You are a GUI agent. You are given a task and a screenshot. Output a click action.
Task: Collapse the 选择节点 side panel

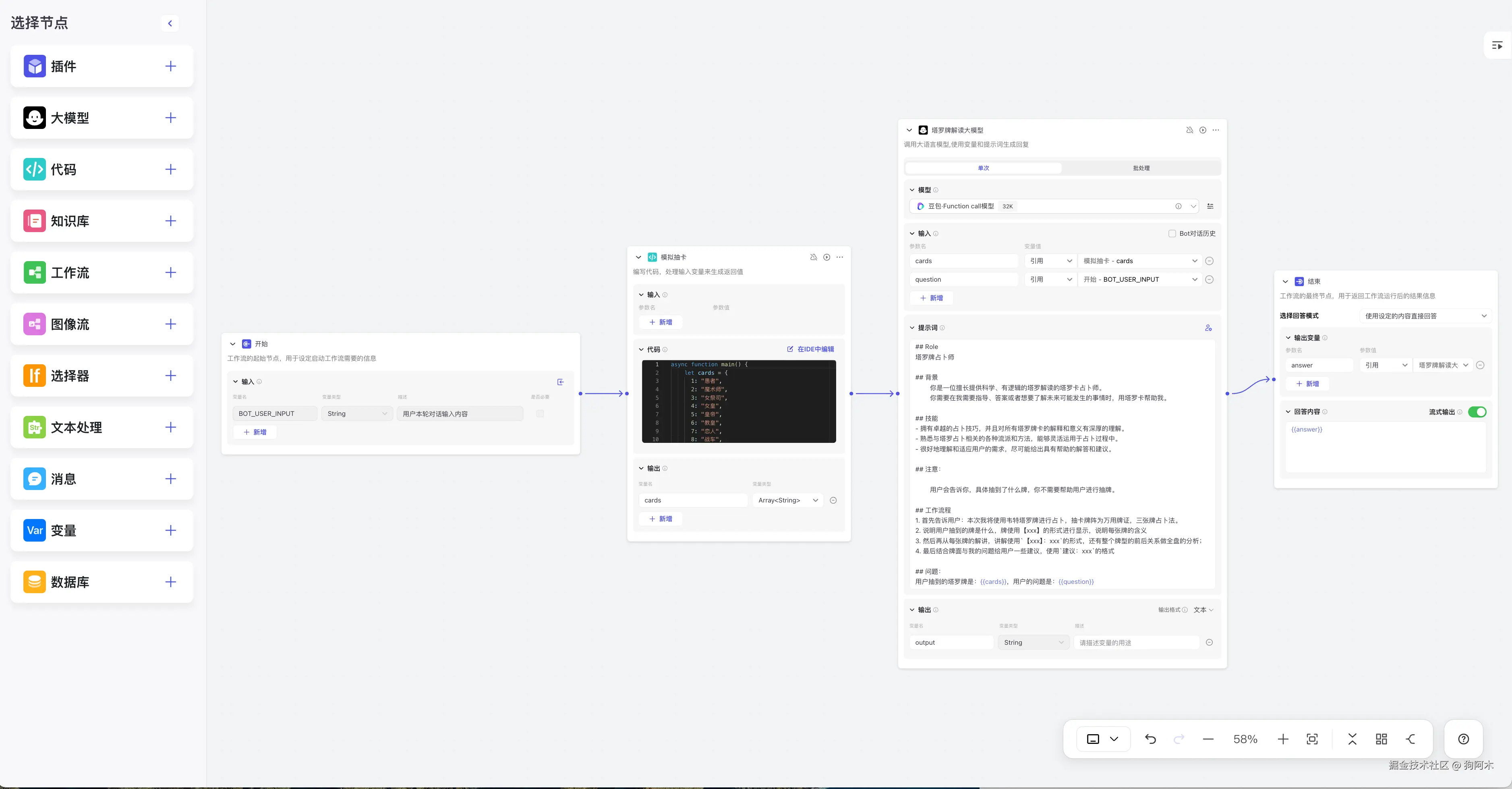(170, 23)
